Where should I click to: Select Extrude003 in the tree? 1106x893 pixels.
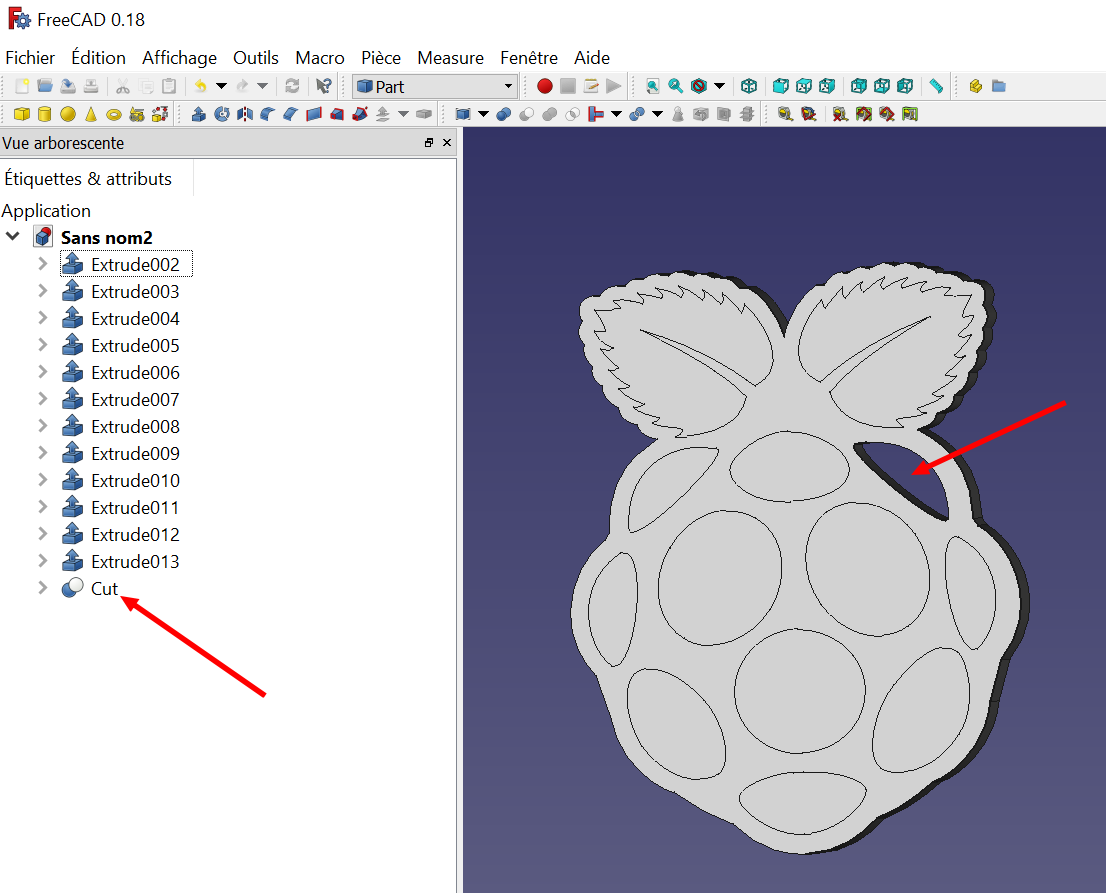pyautogui.click(x=135, y=291)
